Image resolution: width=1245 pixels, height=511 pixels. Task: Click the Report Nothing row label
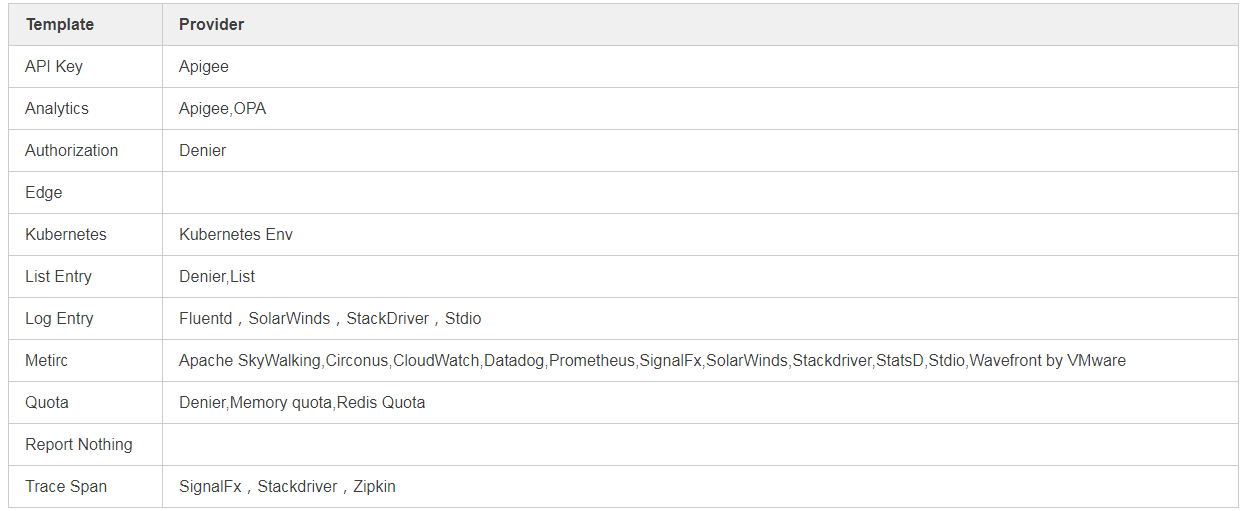tap(79, 444)
